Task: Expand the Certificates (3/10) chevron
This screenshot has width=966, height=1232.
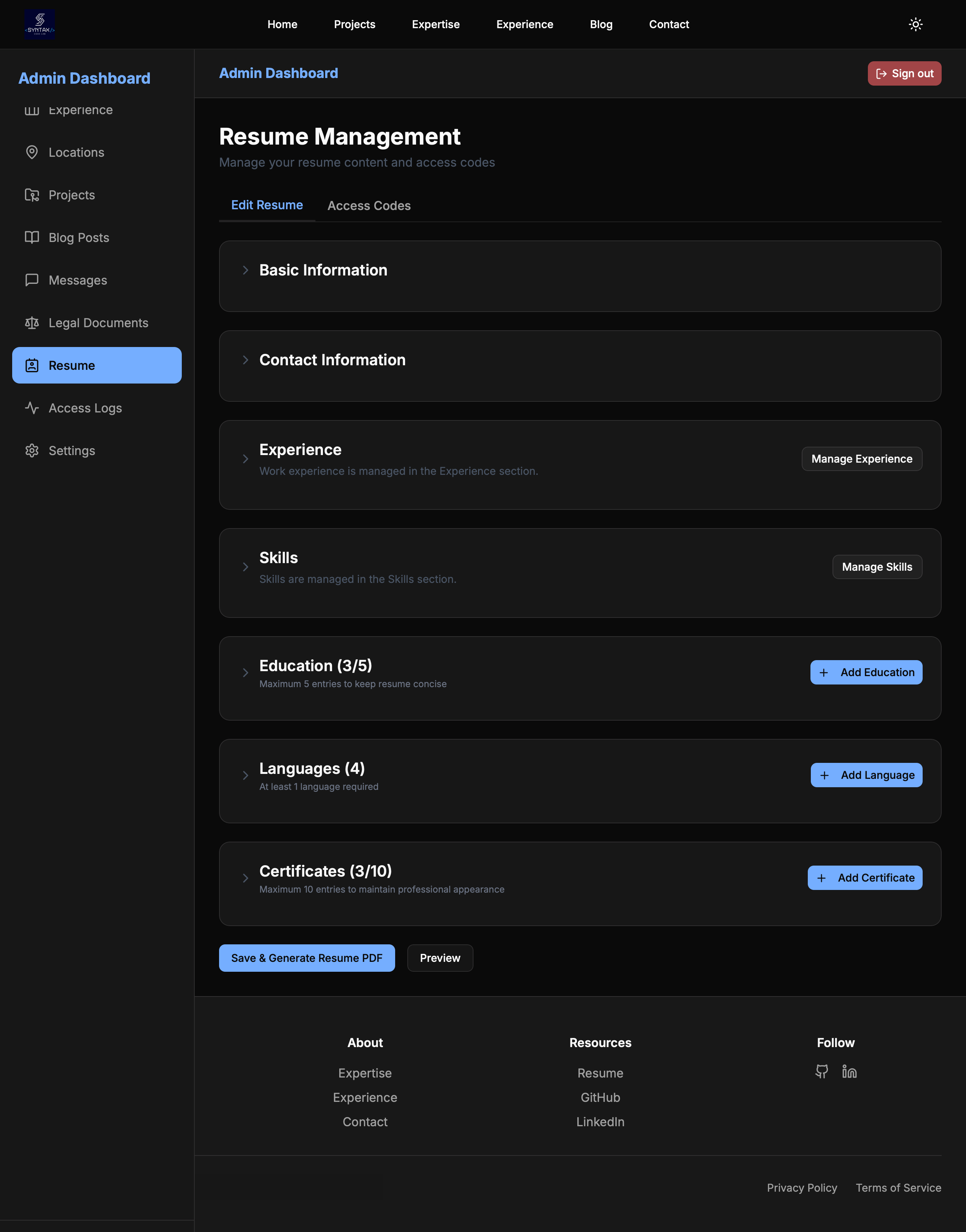Action: [245, 878]
